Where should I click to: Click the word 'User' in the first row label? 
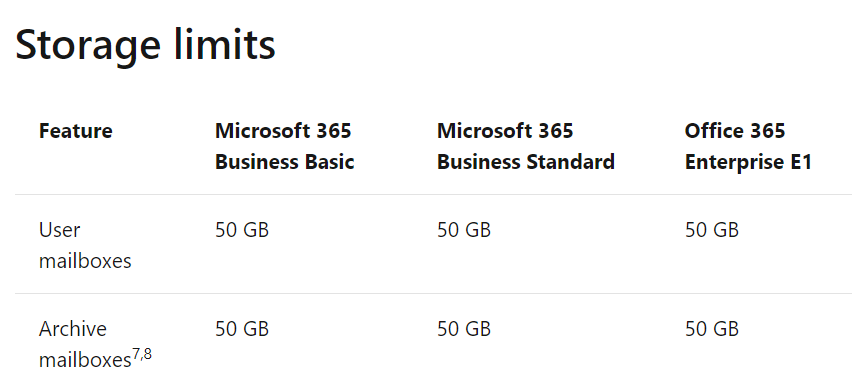coord(59,230)
